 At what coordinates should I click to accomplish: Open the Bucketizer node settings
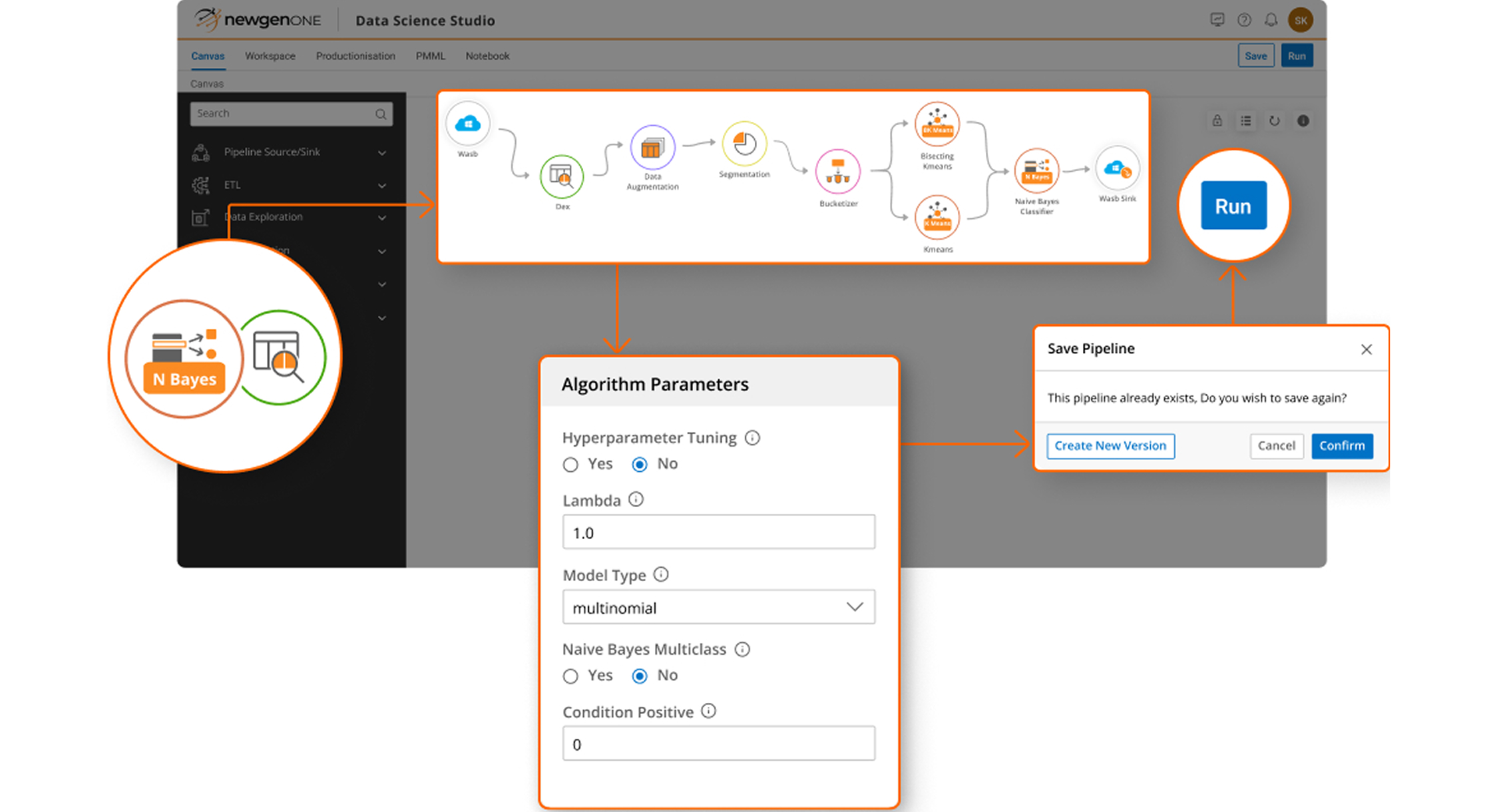(837, 172)
